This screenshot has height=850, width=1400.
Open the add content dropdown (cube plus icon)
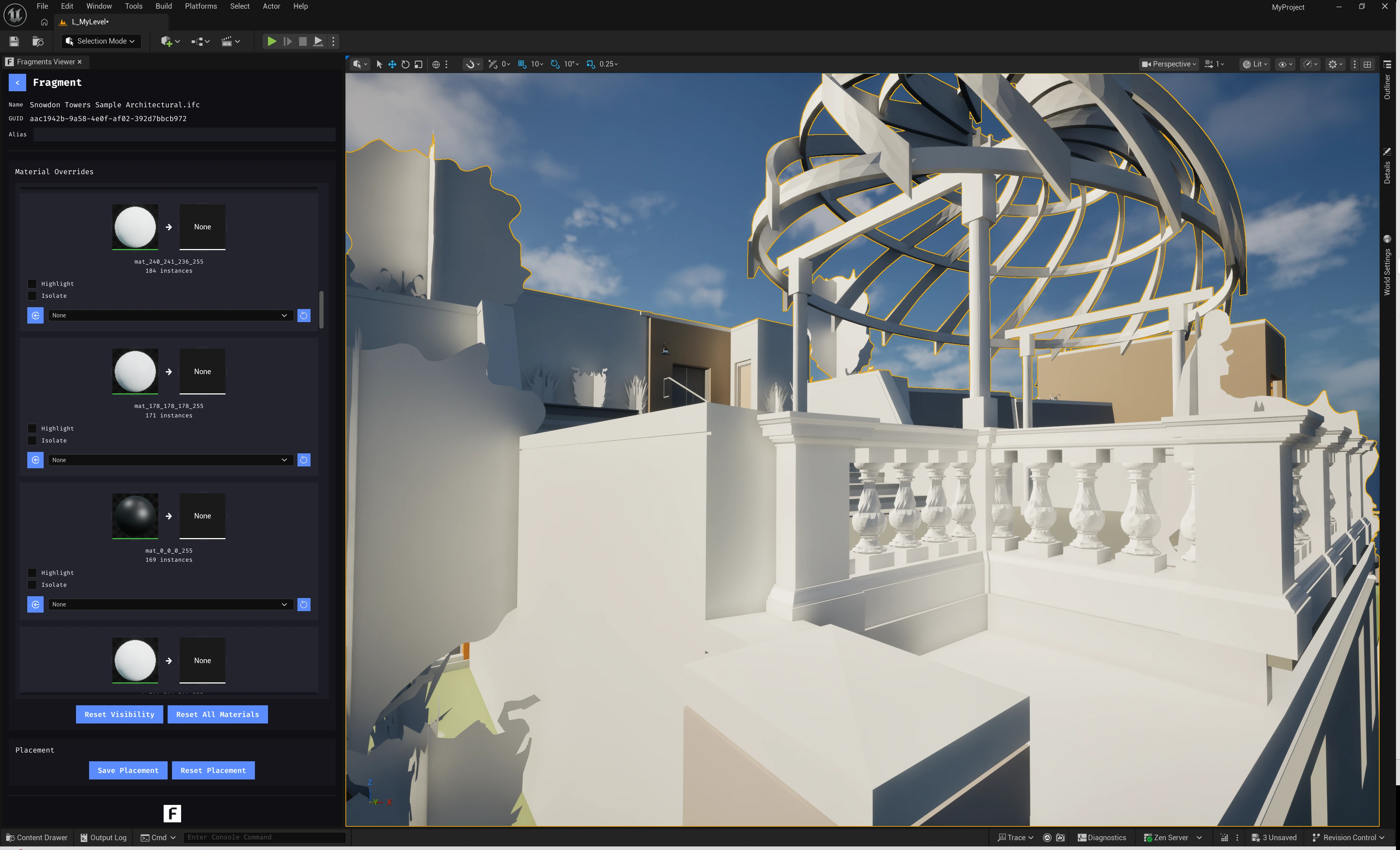[x=170, y=41]
